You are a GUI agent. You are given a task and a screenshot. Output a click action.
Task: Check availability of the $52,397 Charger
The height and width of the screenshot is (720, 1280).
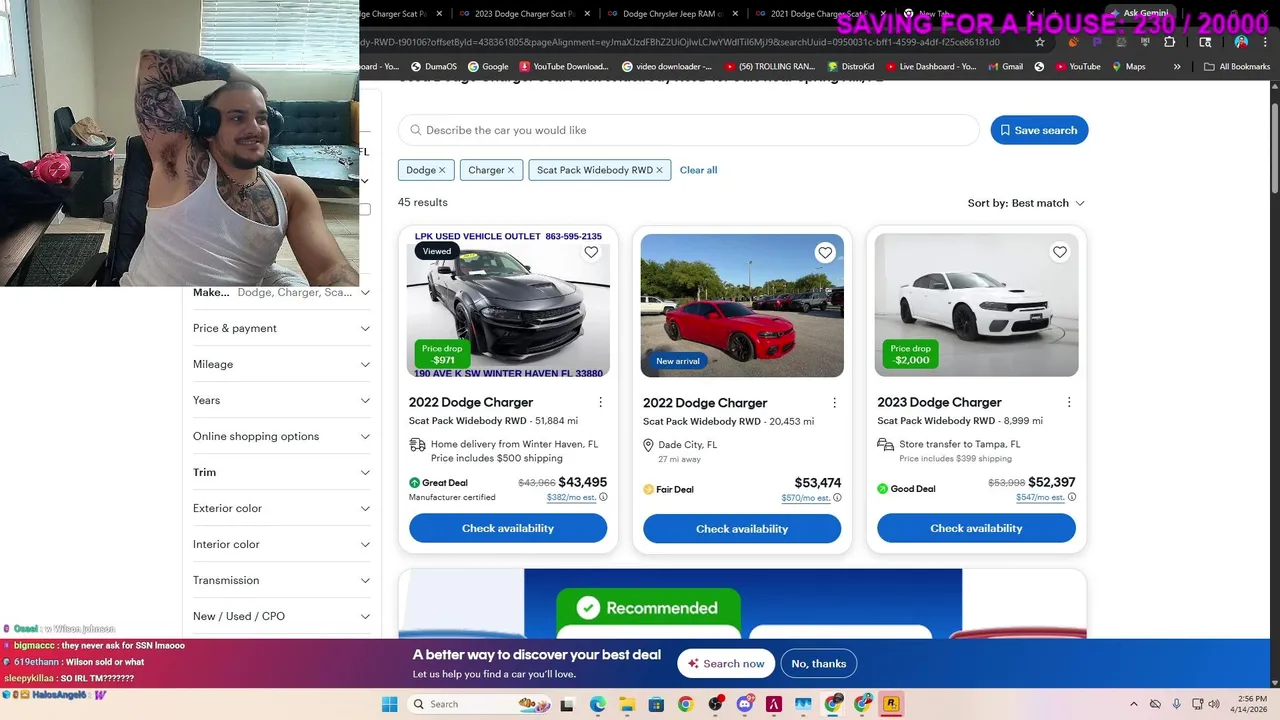tap(976, 528)
